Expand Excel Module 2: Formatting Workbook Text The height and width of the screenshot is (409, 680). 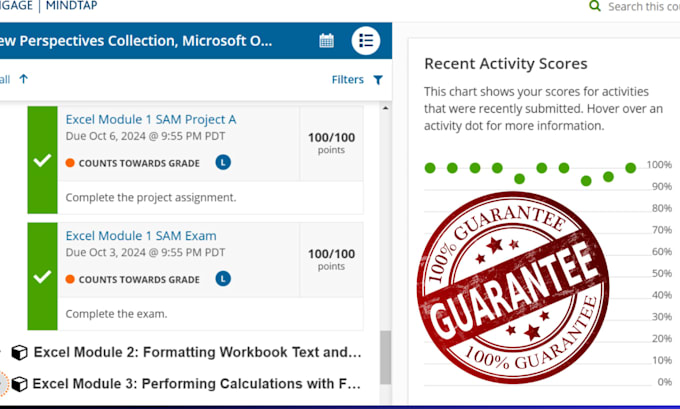(x=197, y=352)
